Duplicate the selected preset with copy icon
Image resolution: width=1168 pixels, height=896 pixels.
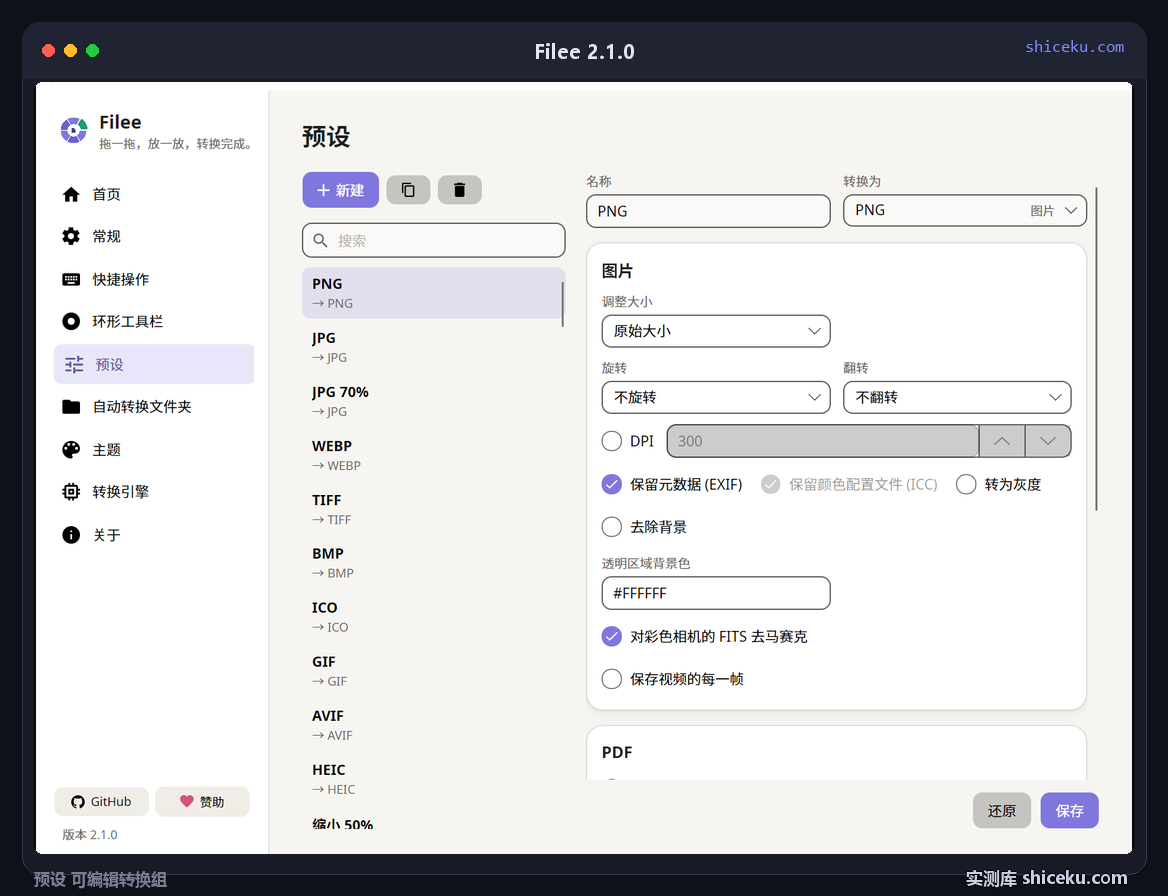408,190
